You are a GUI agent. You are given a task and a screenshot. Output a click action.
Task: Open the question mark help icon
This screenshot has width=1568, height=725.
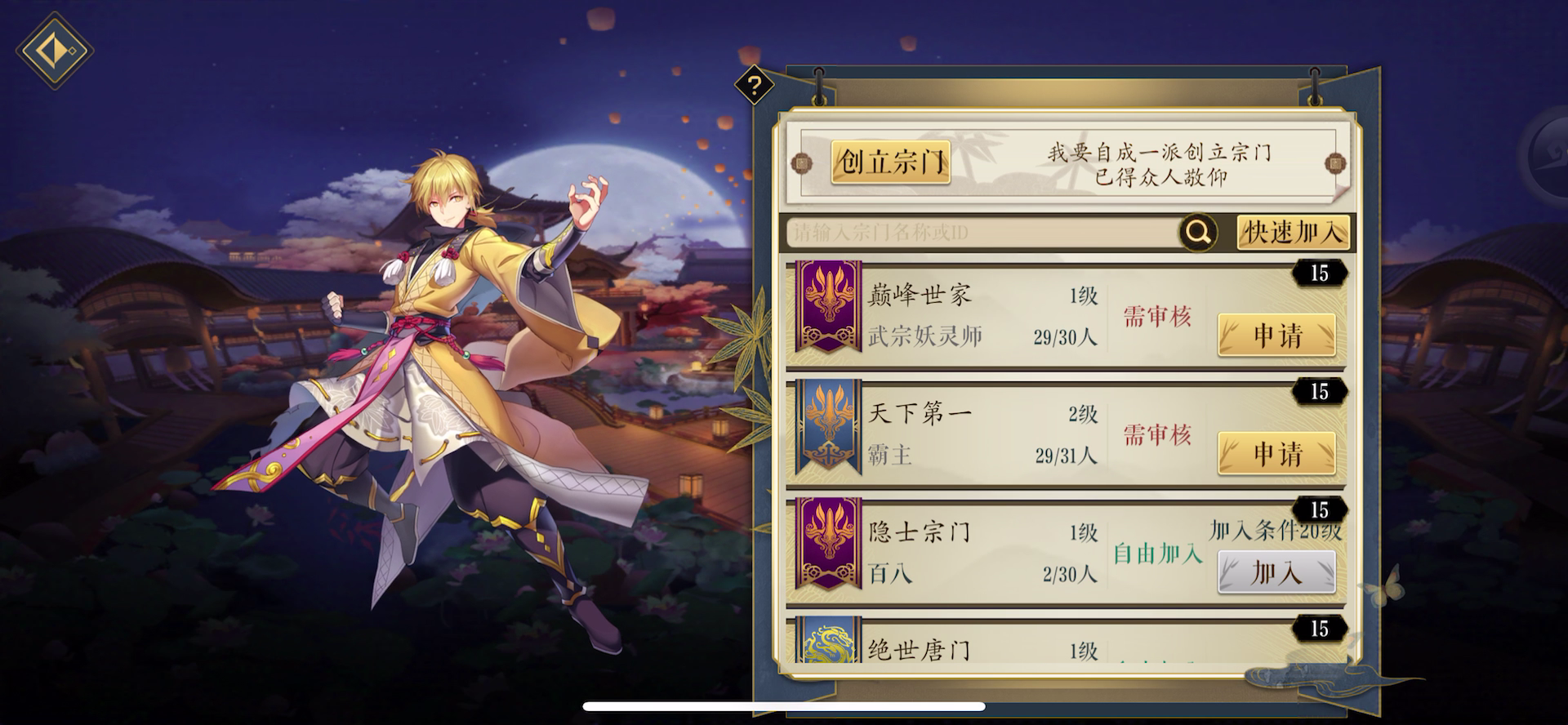click(754, 85)
